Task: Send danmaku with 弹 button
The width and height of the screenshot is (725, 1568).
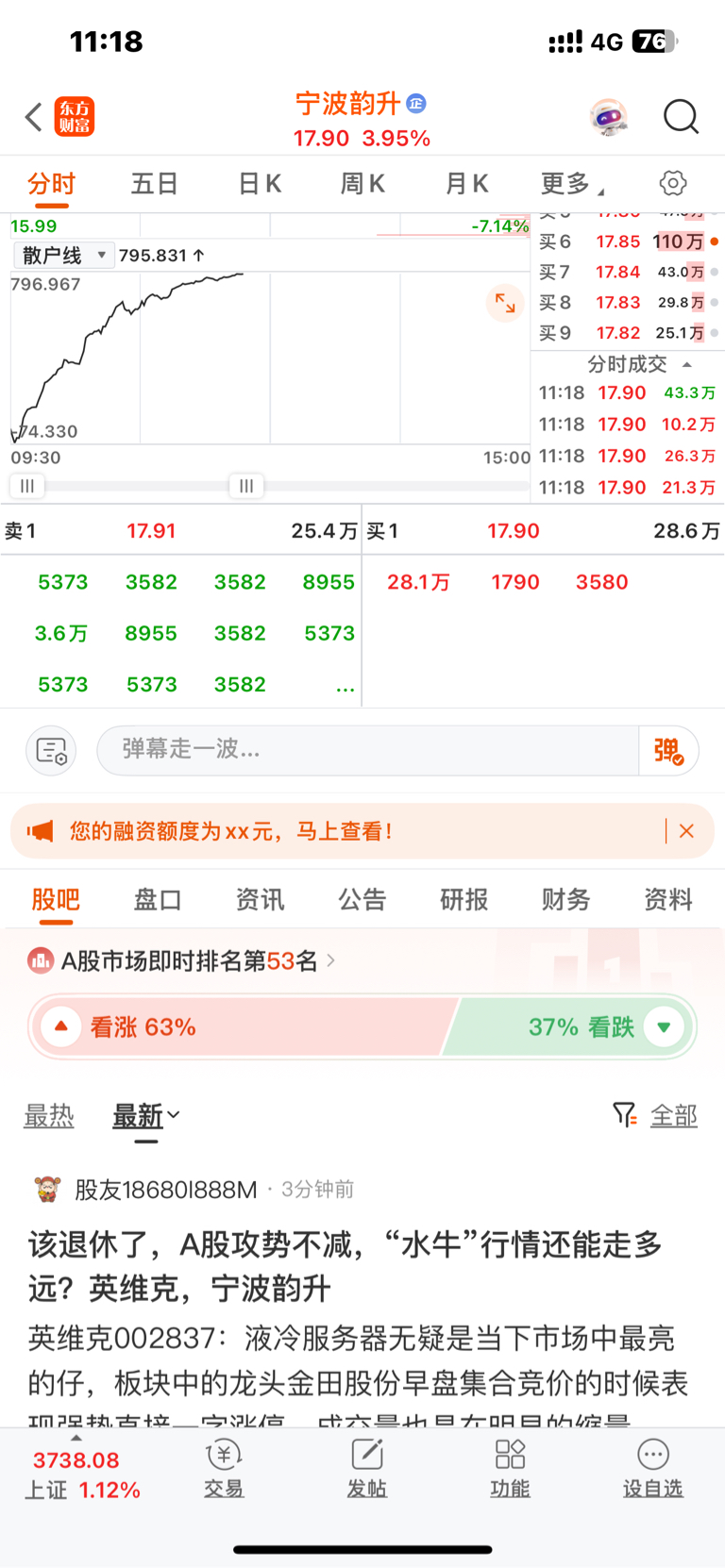Action: [x=668, y=751]
